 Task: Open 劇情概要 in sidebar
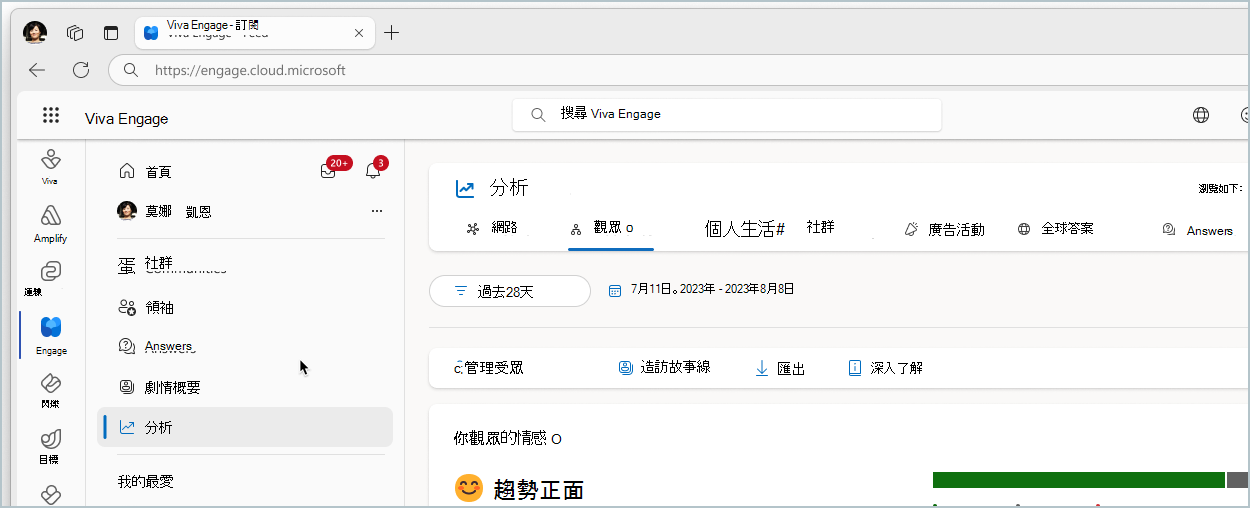pyautogui.click(x=160, y=387)
